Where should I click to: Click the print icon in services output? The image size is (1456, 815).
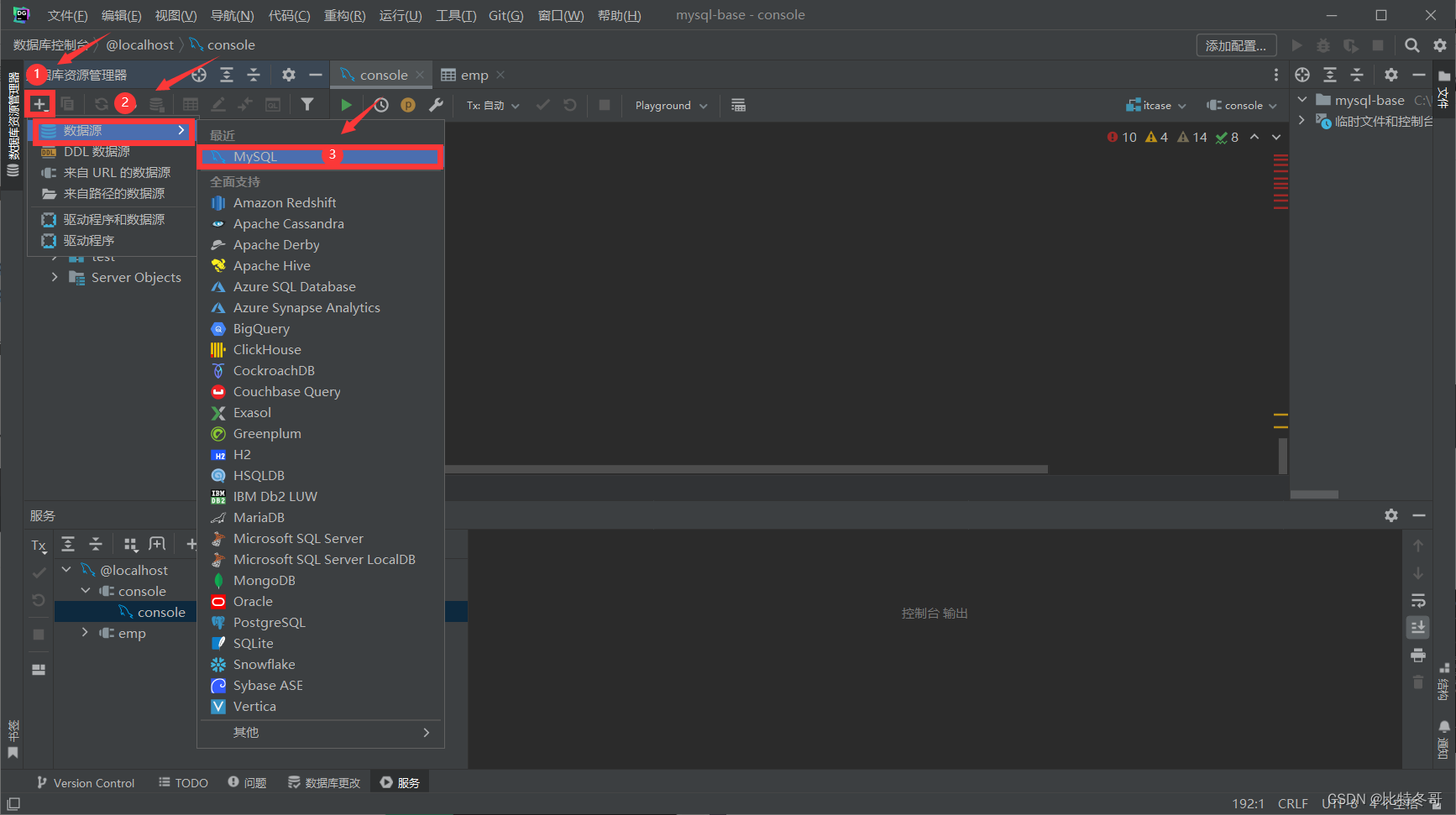tap(1418, 655)
